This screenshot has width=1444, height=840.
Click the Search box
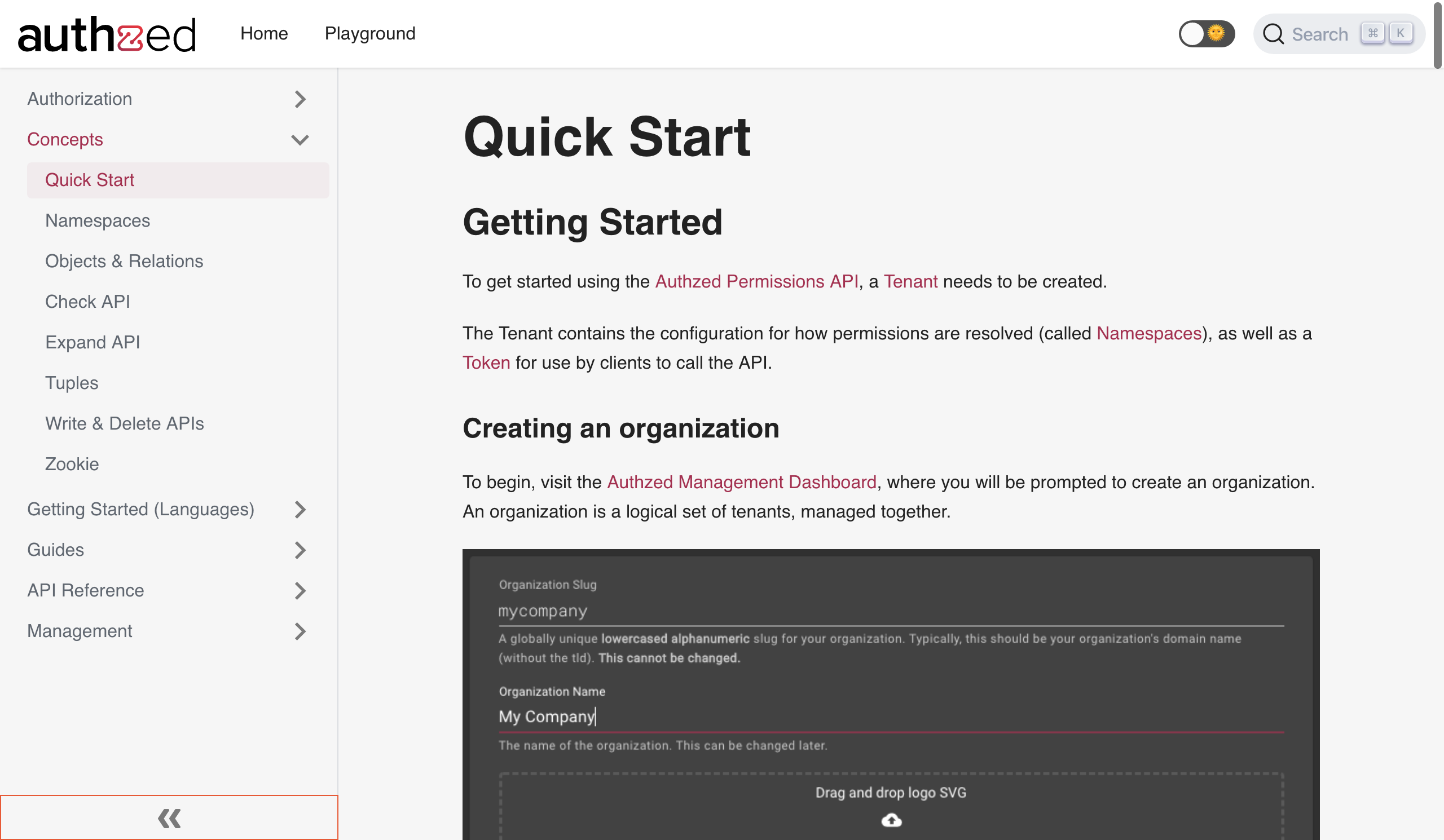point(1338,34)
